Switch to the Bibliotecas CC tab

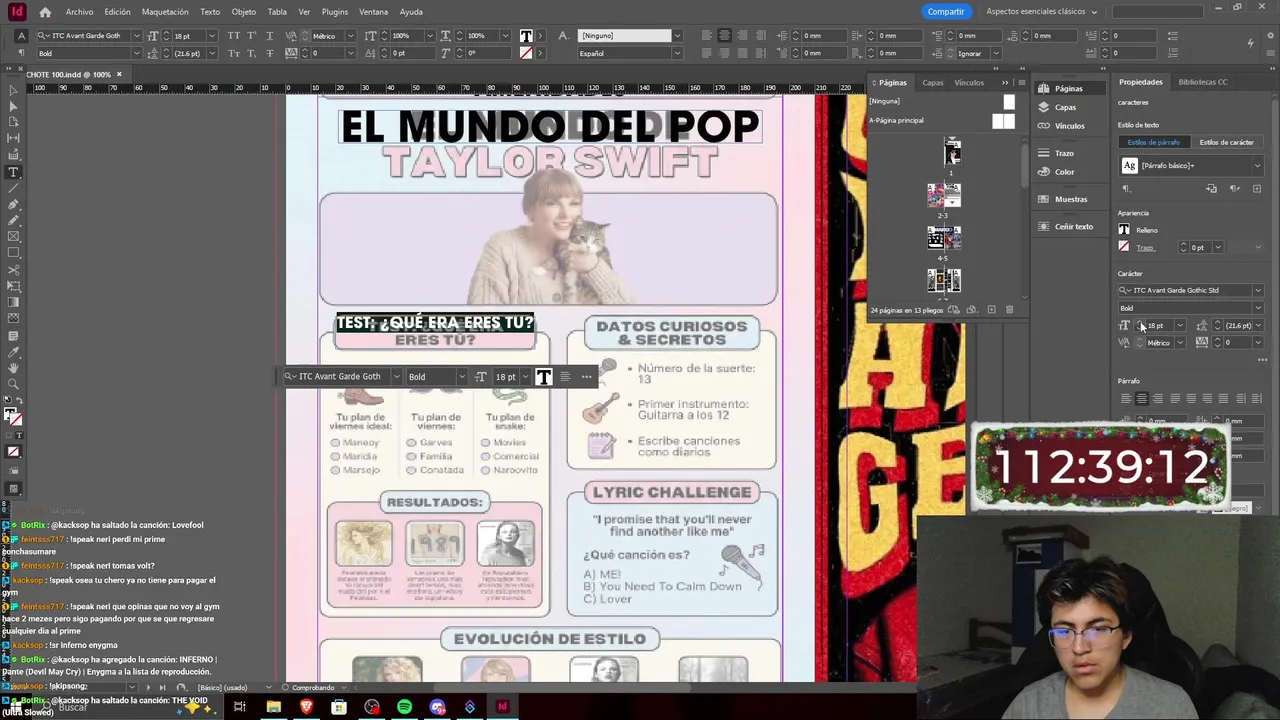coord(1202,82)
